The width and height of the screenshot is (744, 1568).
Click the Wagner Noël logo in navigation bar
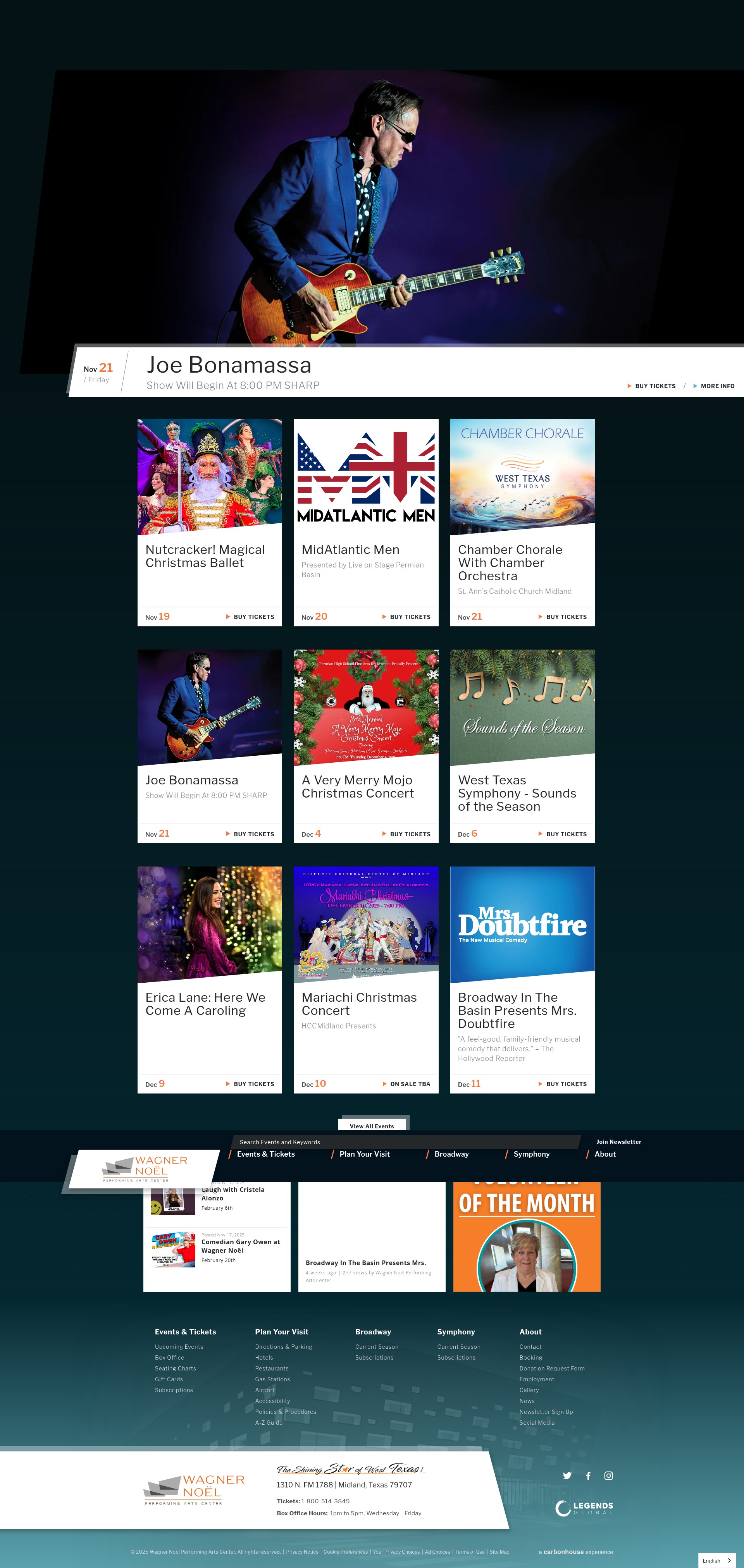(x=145, y=1169)
